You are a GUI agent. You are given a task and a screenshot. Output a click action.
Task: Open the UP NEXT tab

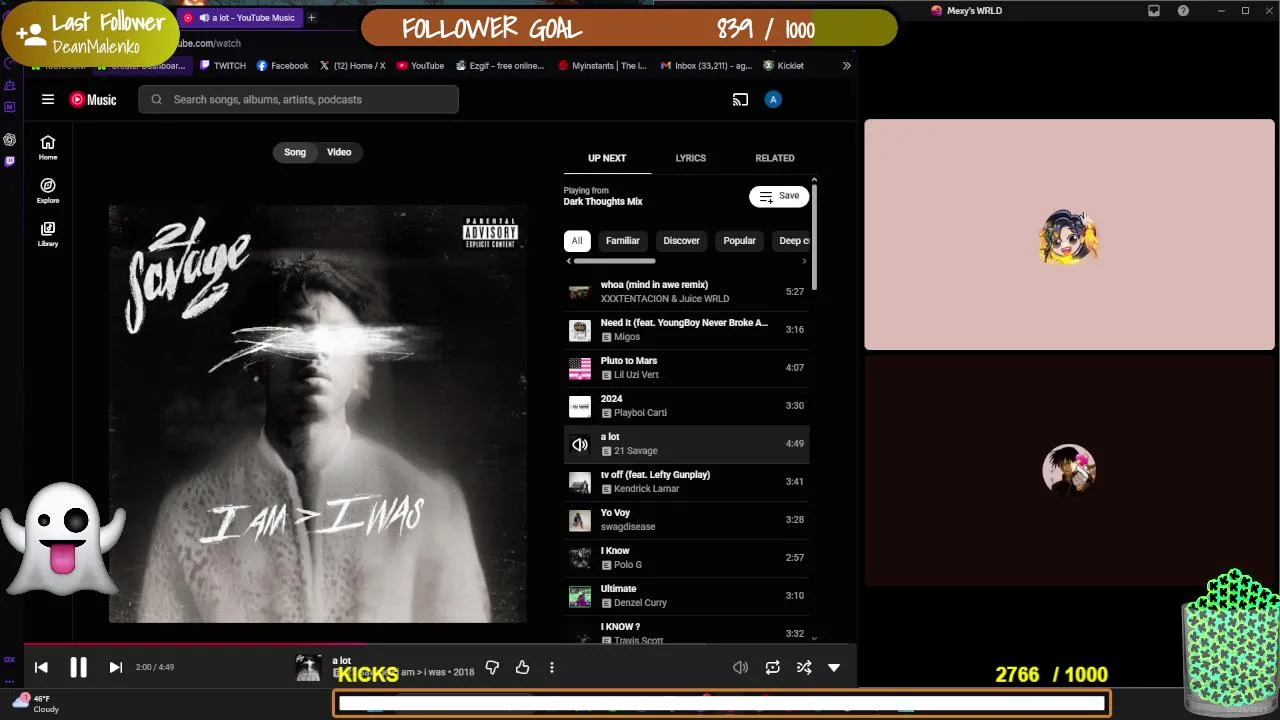point(607,158)
